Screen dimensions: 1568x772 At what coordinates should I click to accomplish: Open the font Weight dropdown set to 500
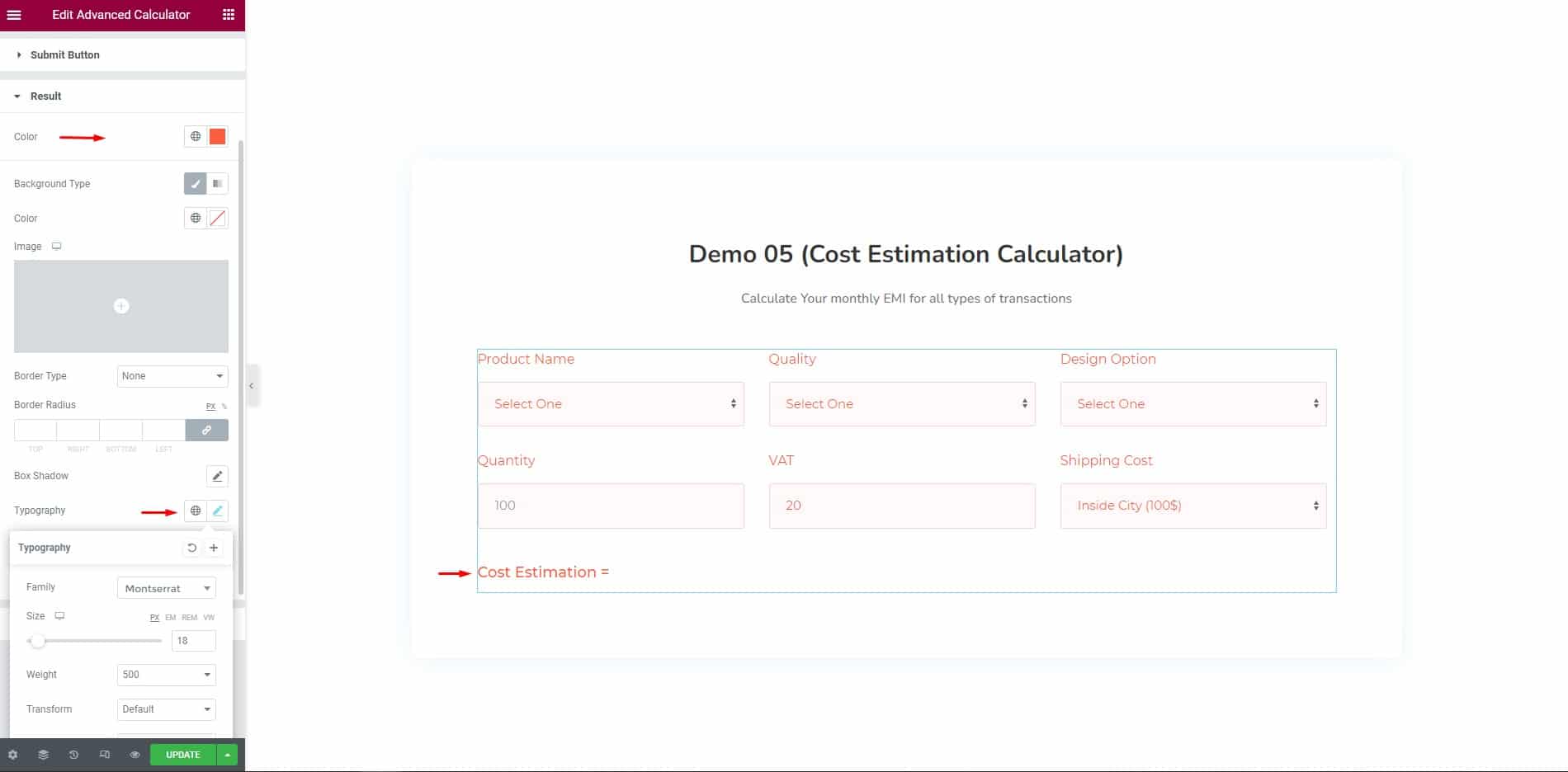(x=166, y=674)
